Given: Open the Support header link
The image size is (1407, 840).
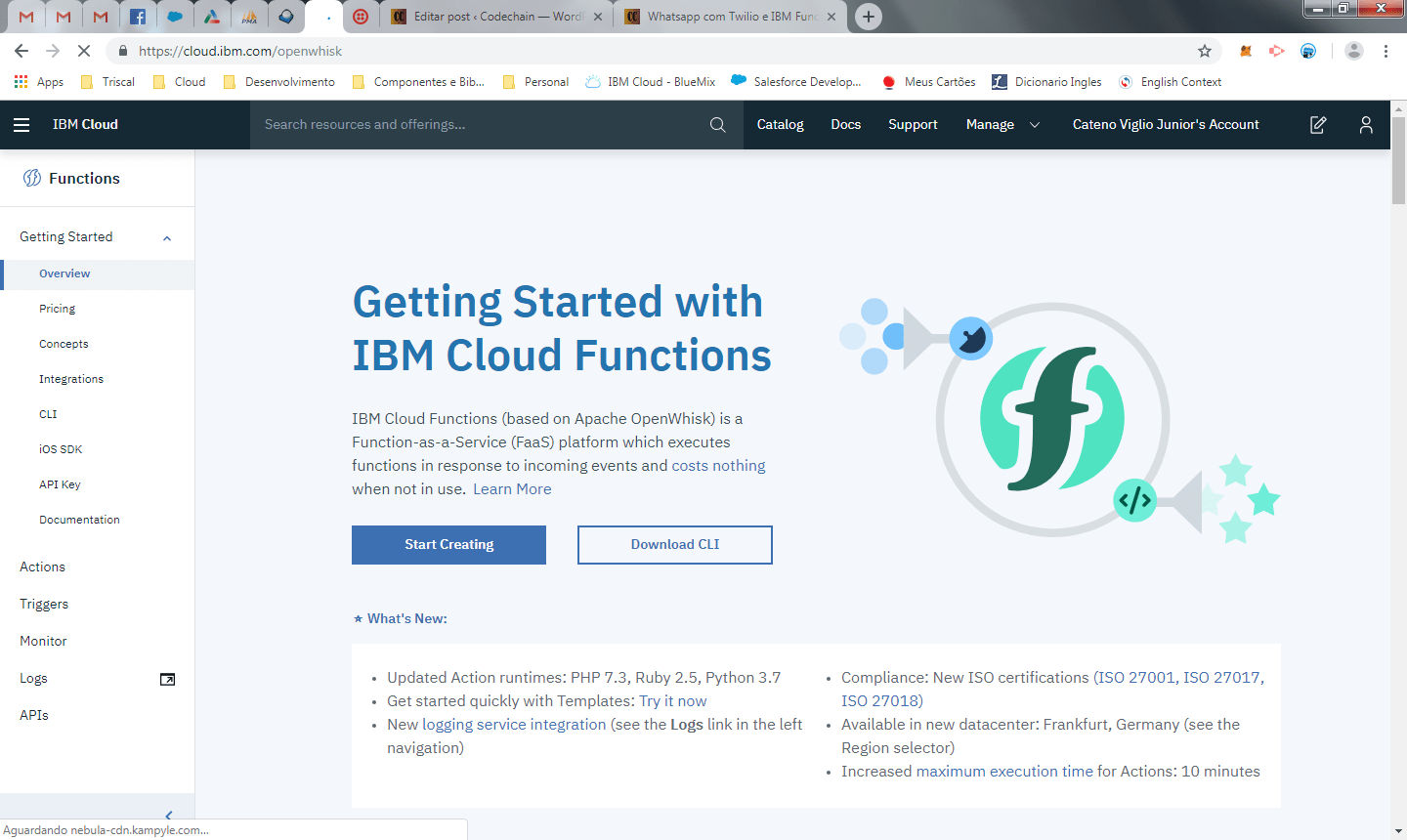Looking at the screenshot, I should pos(913,125).
